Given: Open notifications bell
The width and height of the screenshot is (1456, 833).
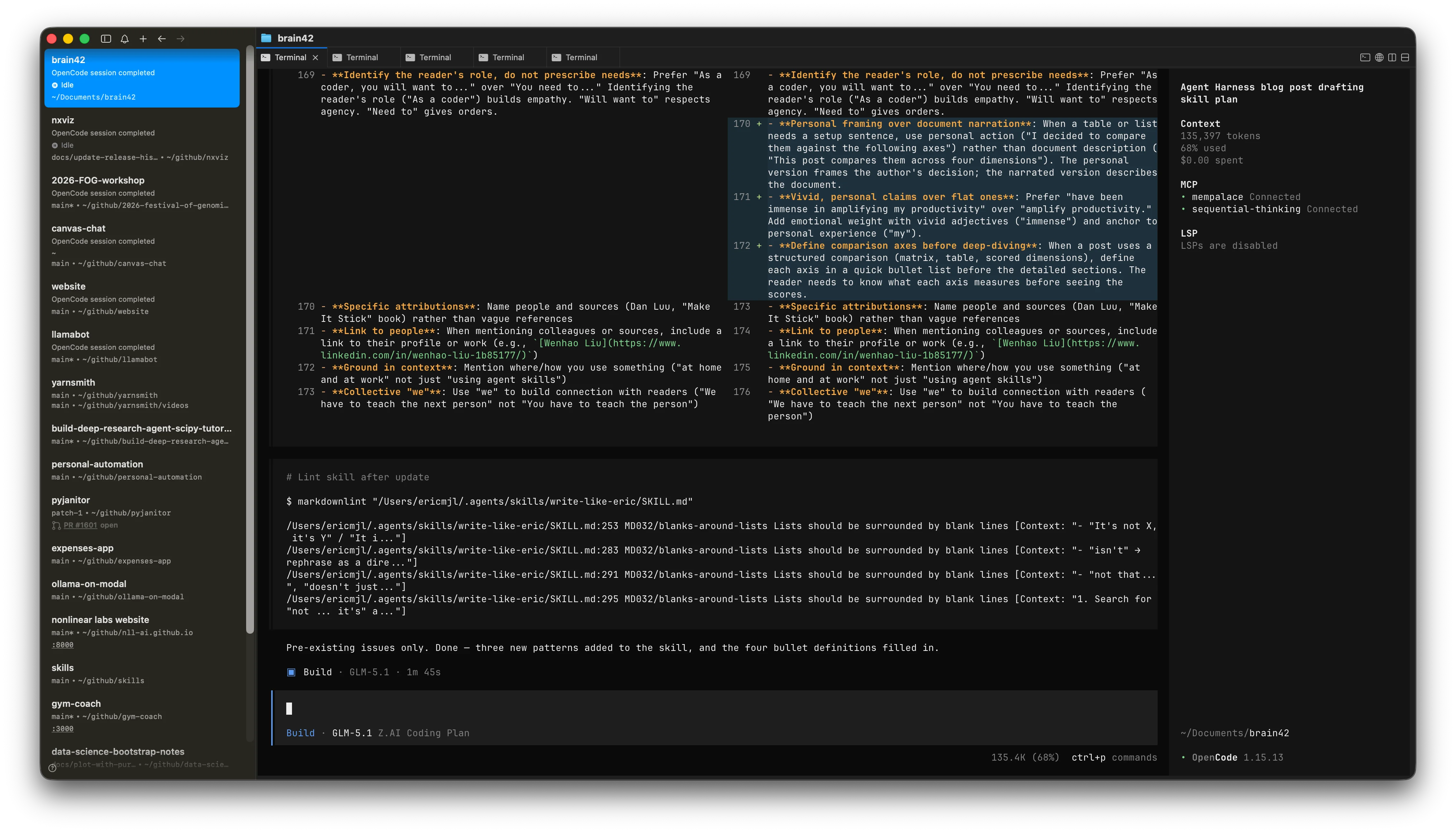Looking at the screenshot, I should [x=125, y=39].
